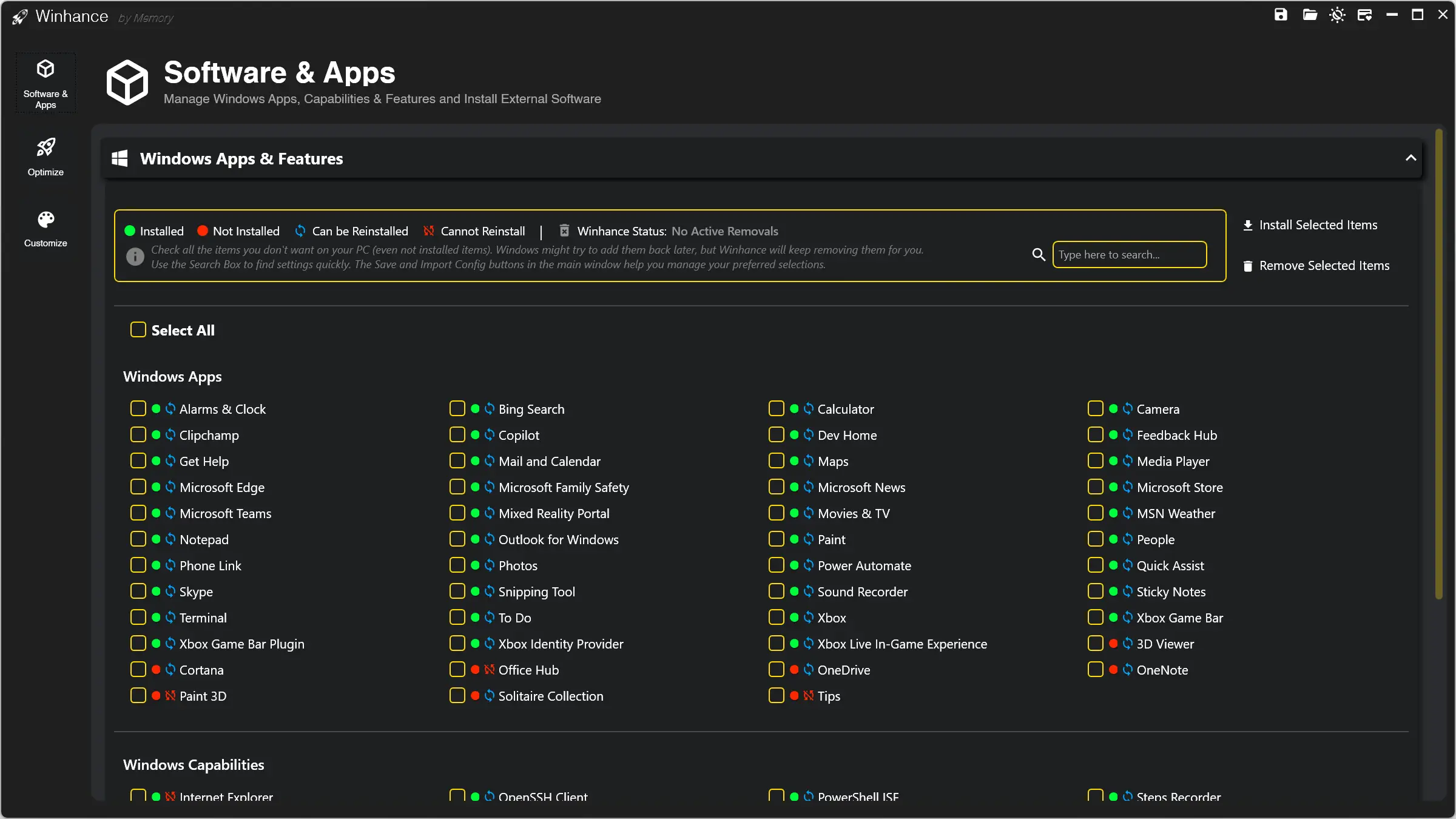This screenshot has width=1456, height=819.
Task: Check the Sticky Notes checkbox
Action: point(1096,591)
